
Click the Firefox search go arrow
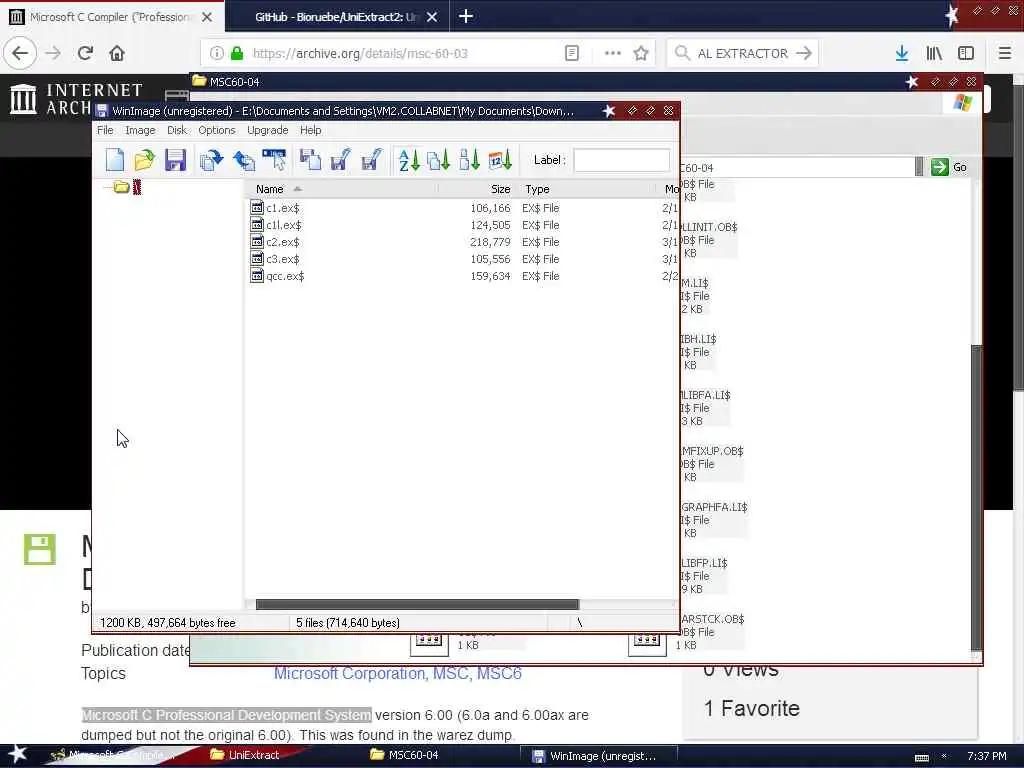coord(805,53)
